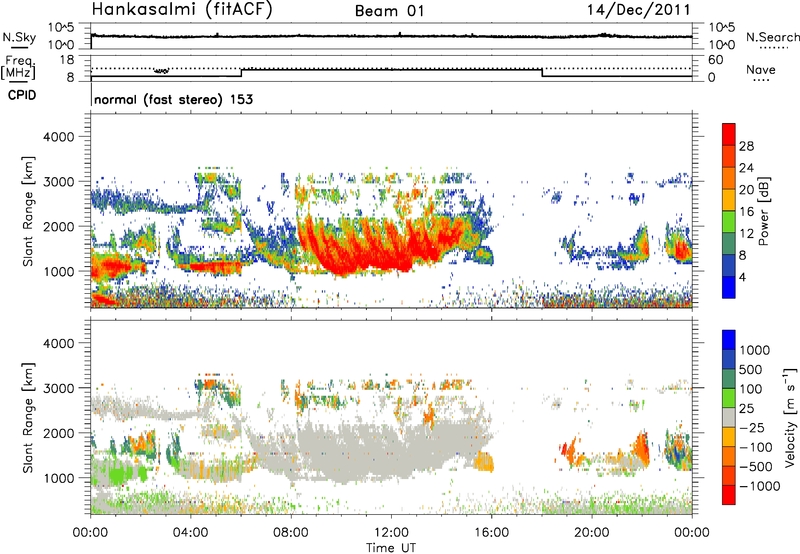Click the '16:00' time axis tick label
Screen dimensions: 800x554
(491, 533)
